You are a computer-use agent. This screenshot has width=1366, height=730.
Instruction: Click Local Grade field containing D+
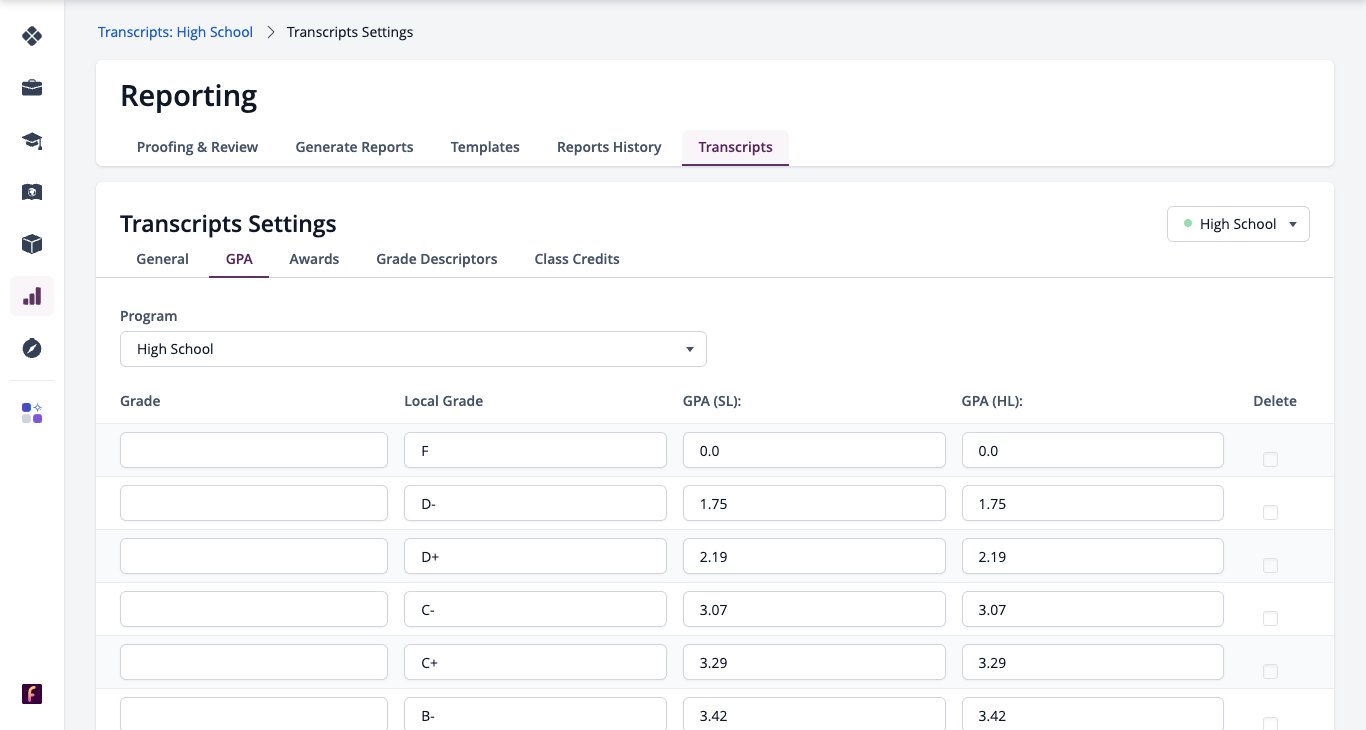pyautogui.click(x=535, y=556)
